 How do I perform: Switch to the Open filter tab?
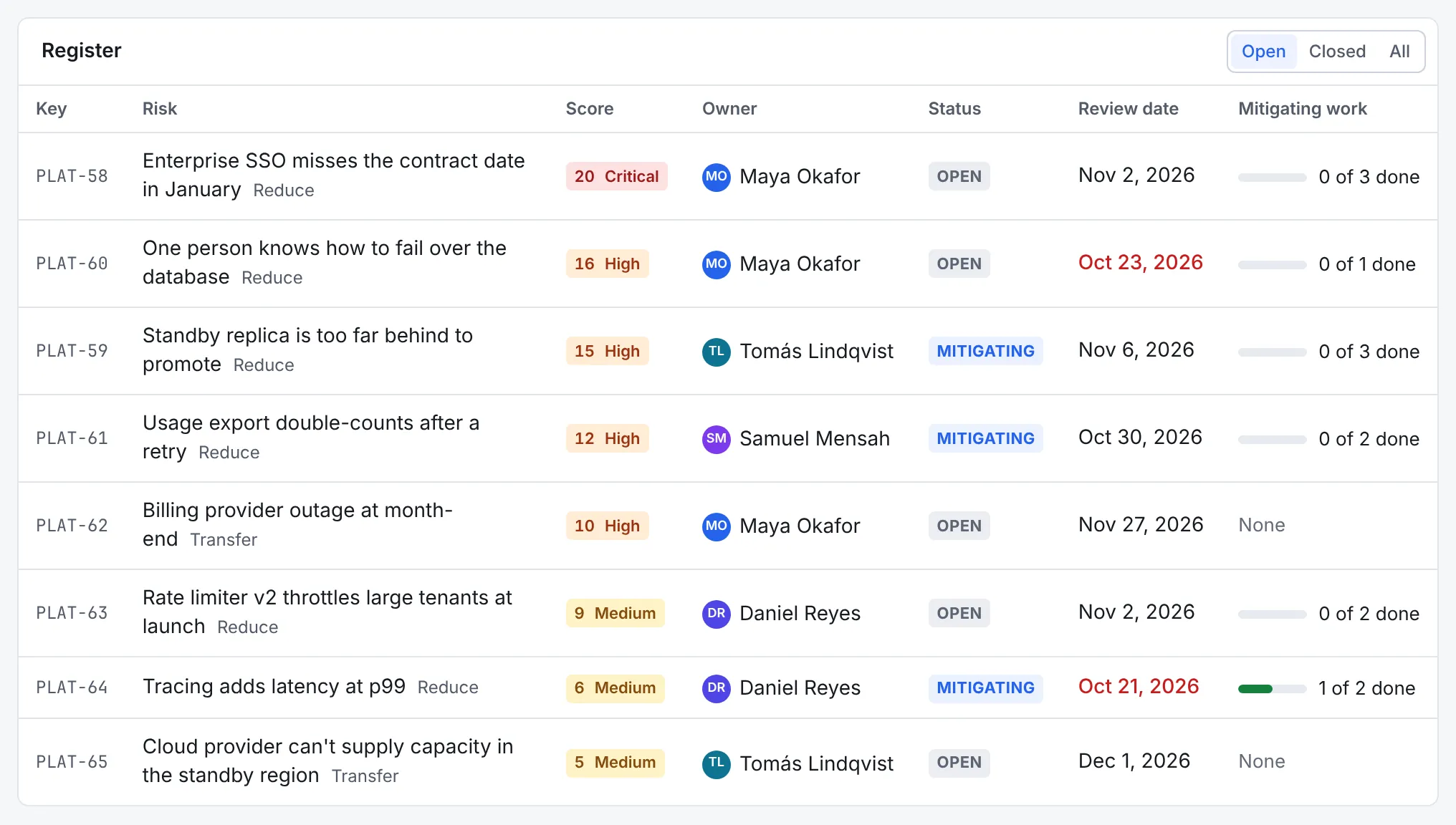[x=1263, y=52]
